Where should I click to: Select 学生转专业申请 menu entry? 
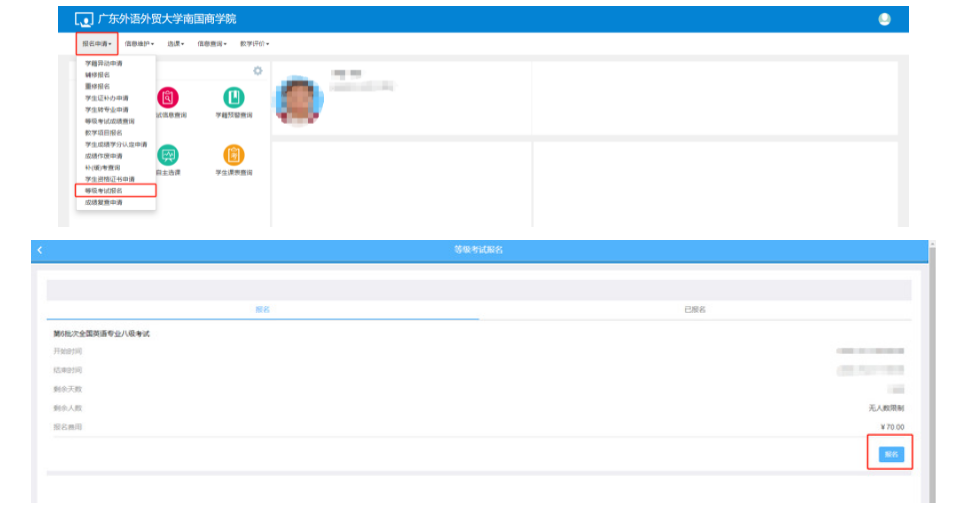click(107, 110)
